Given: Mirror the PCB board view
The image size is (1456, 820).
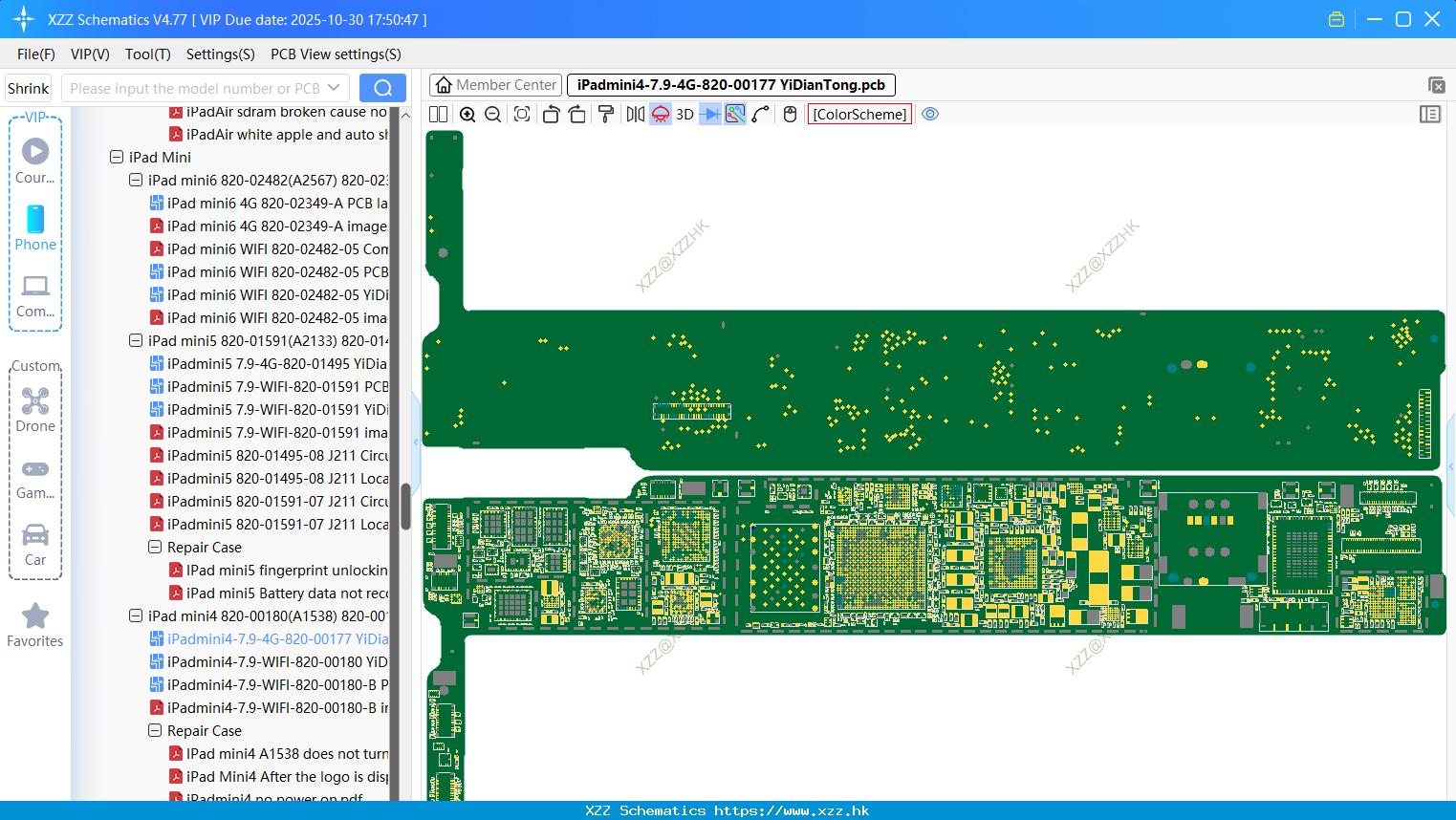Looking at the screenshot, I should (635, 115).
